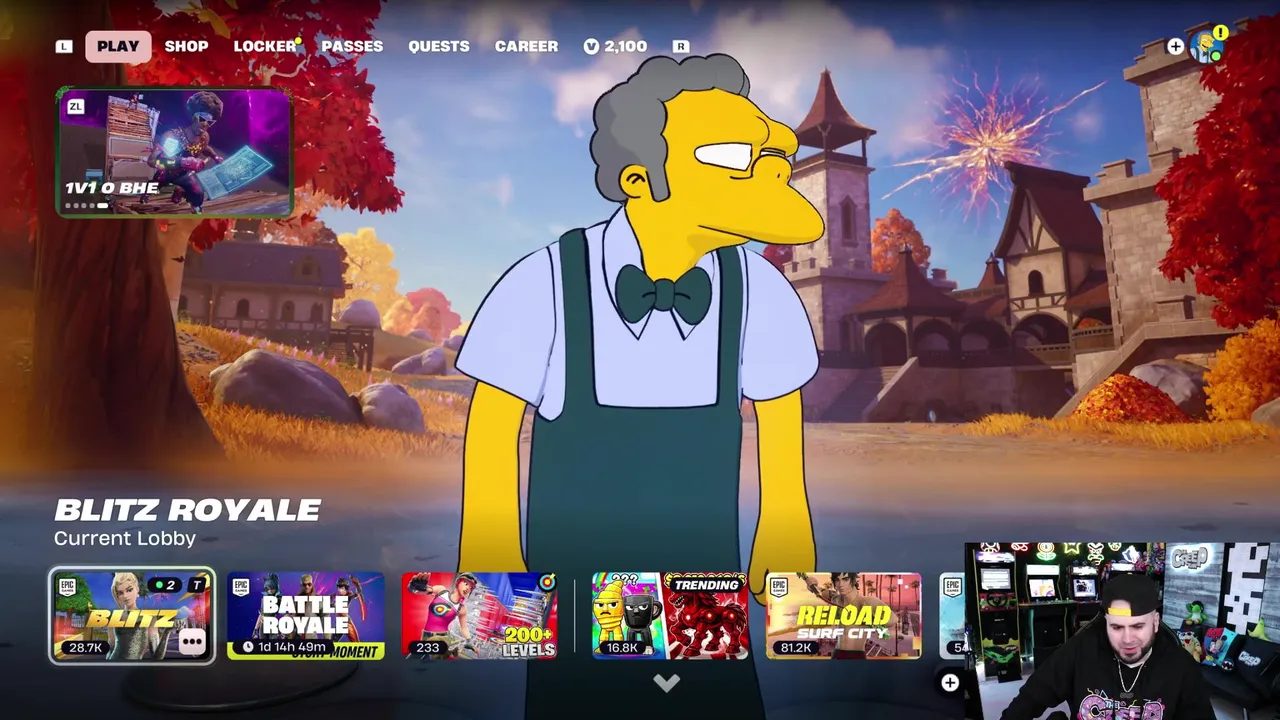
Task: Open the V-Bucks balance 2,100
Action: (x=615, y=46)
